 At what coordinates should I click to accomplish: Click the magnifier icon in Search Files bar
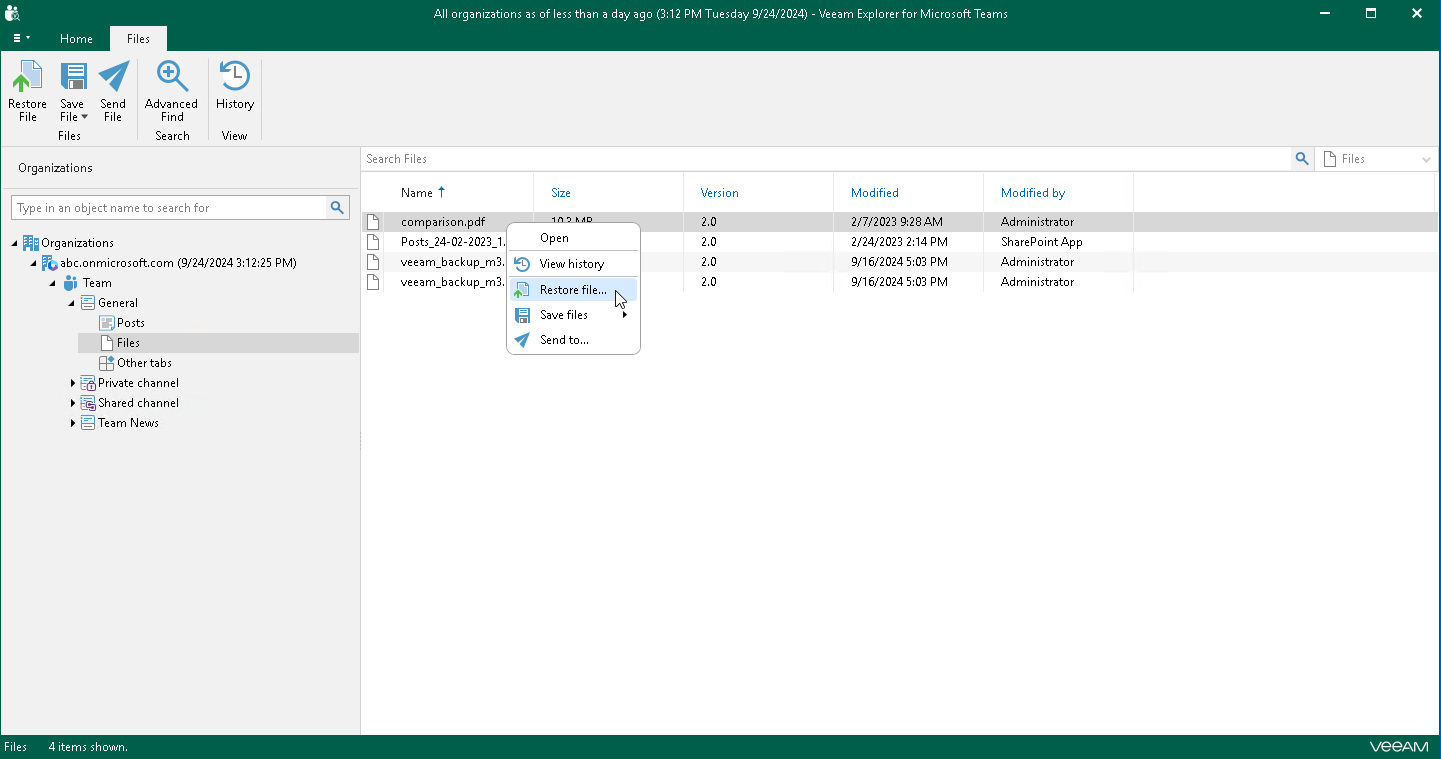click(1301, 159)
